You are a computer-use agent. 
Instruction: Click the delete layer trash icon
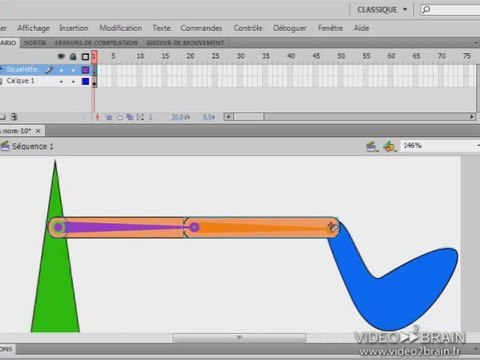point(14,117)
